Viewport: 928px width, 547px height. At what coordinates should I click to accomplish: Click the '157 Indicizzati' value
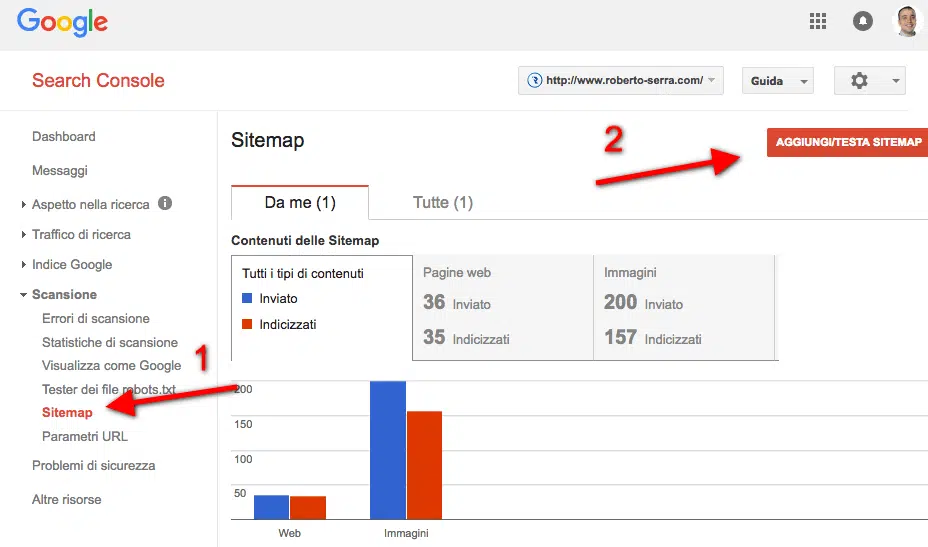pyautogui.click(x=653, y=337)
